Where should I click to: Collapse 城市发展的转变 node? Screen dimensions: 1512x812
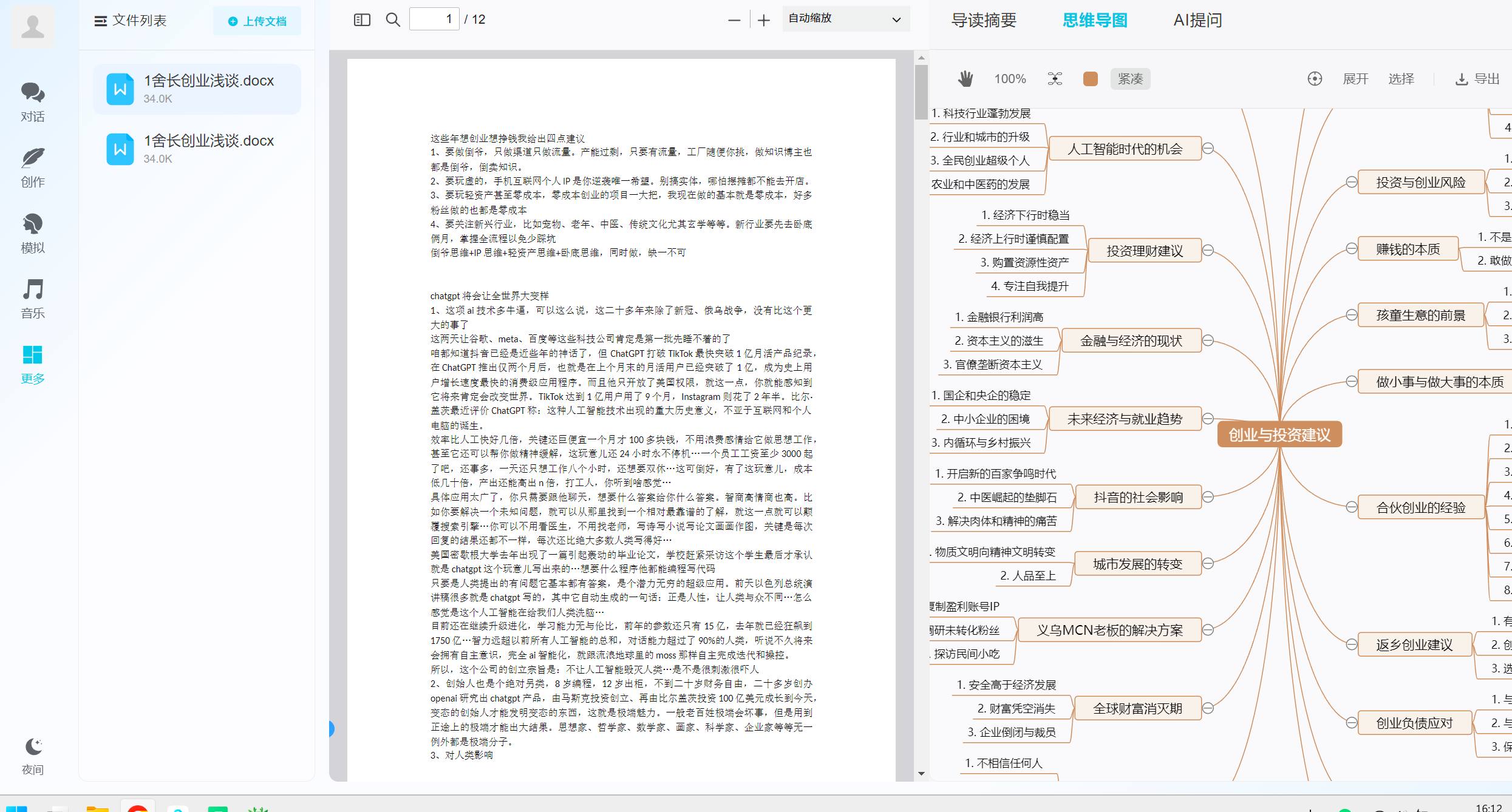1208,563
